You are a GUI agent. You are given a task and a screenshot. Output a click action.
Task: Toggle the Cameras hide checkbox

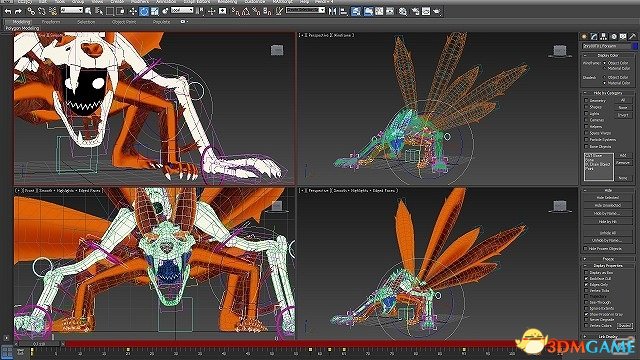point(586,120)
